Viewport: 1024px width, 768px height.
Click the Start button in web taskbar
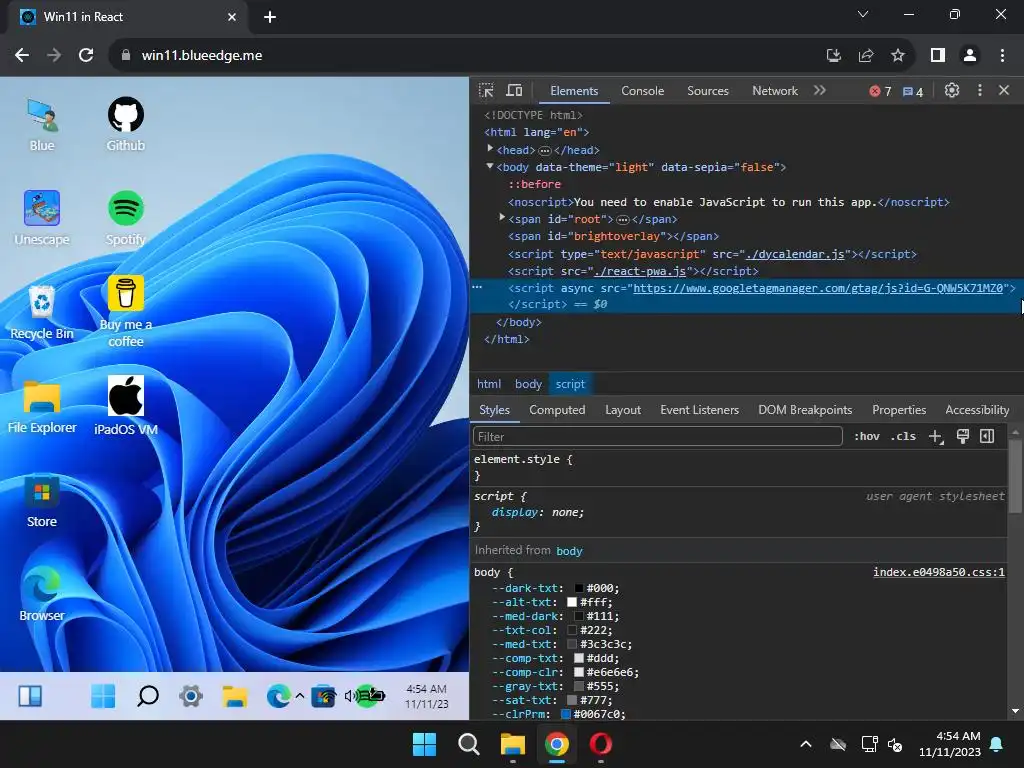point(103,696)
